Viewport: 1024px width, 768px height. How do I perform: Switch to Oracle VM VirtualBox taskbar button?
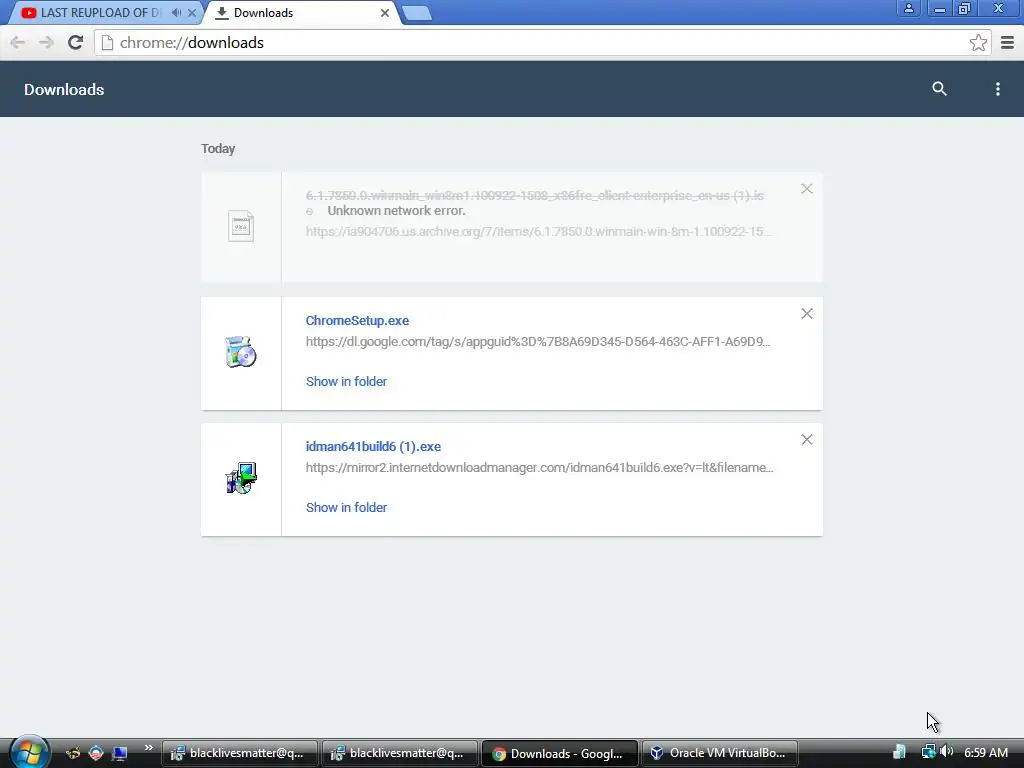(720, 753)
